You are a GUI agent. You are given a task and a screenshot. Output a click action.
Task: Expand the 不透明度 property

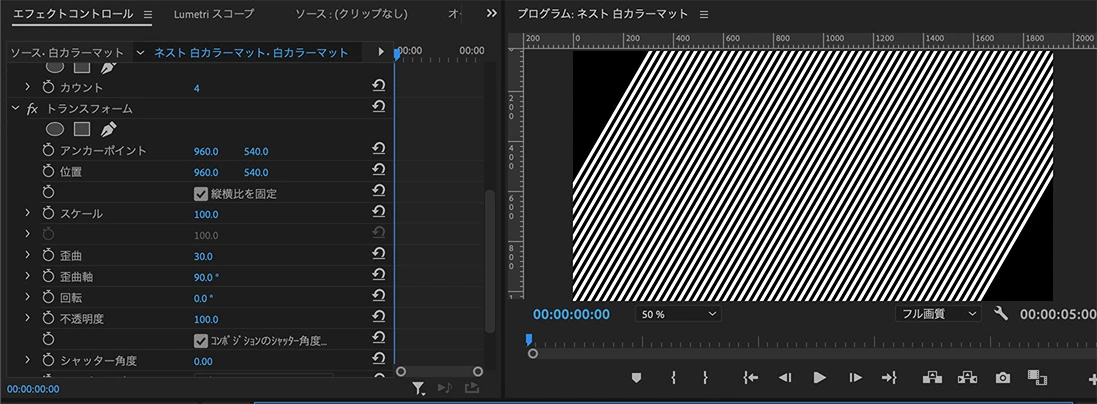coord(28,319)
